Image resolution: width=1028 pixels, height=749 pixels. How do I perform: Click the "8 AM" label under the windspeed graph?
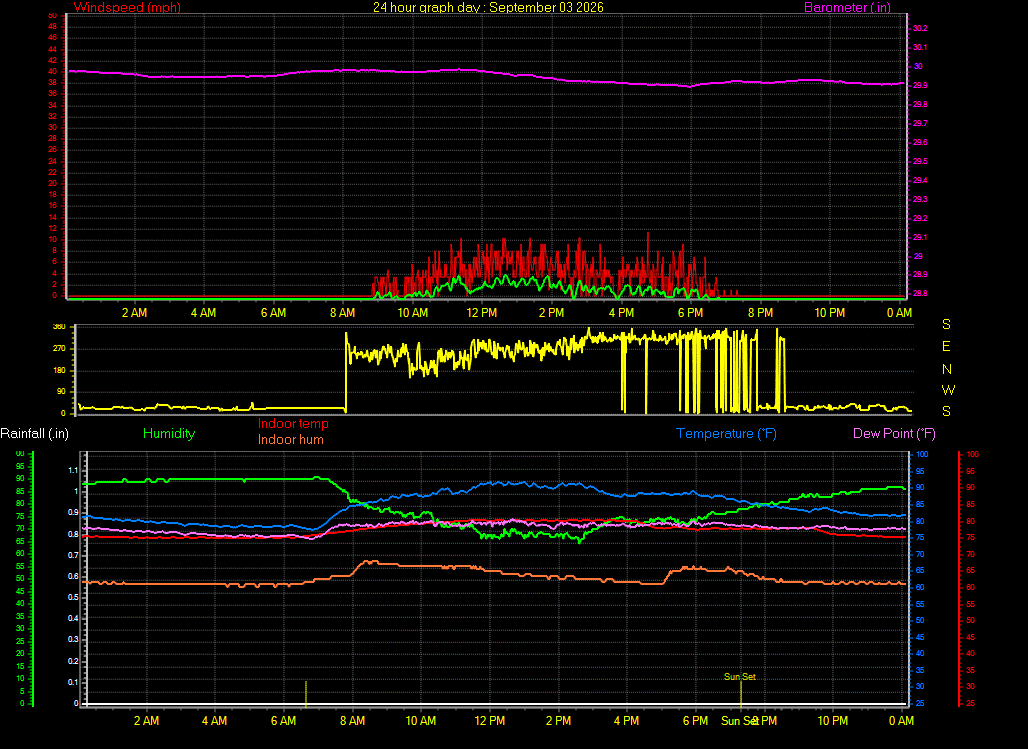click(343, 313)
